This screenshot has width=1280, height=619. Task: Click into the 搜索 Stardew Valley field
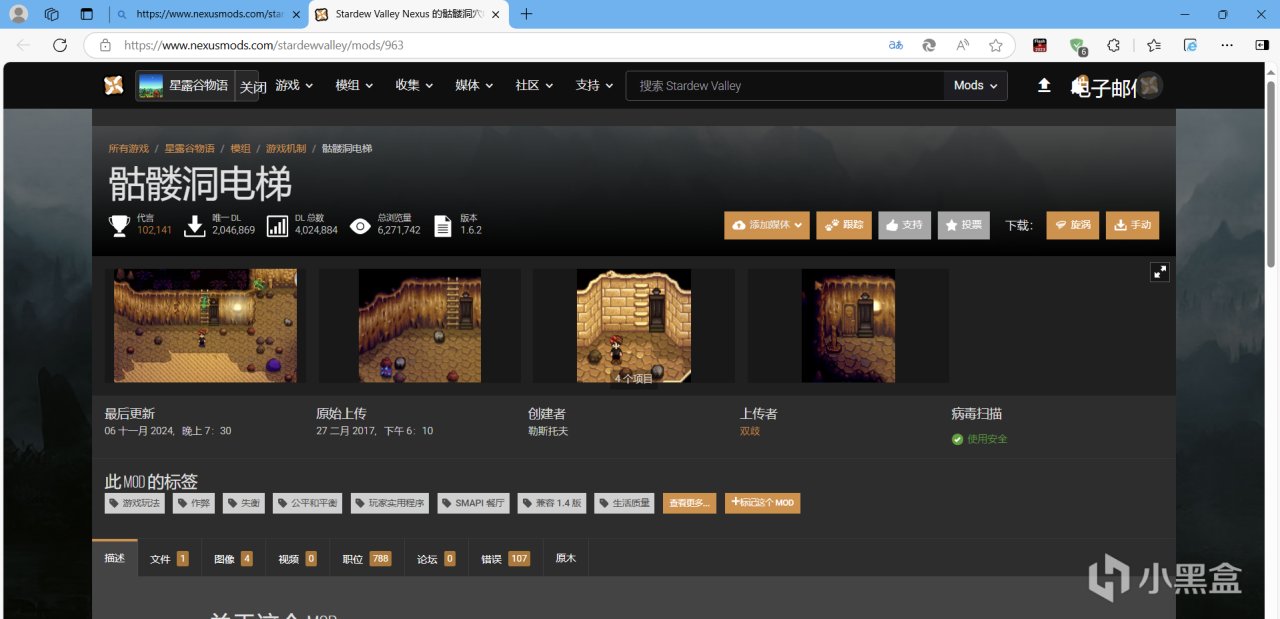785,86
